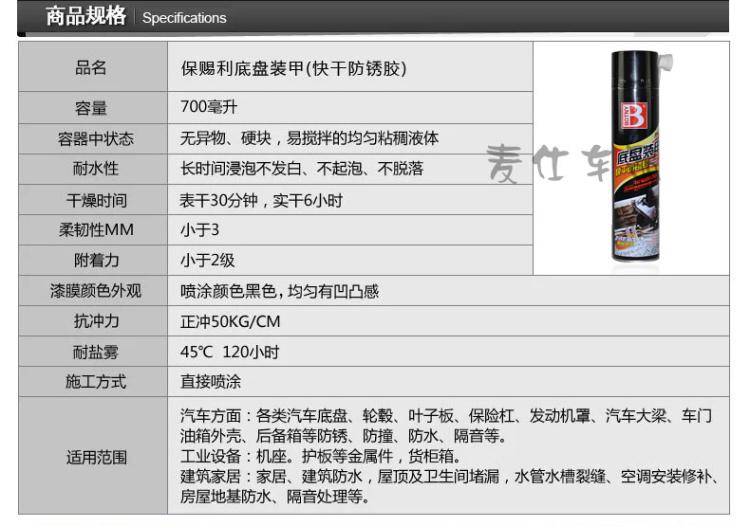This screenshot has height=526, width=750.
Task: Select the 柔韧性MM label
Action: [96, 230]
